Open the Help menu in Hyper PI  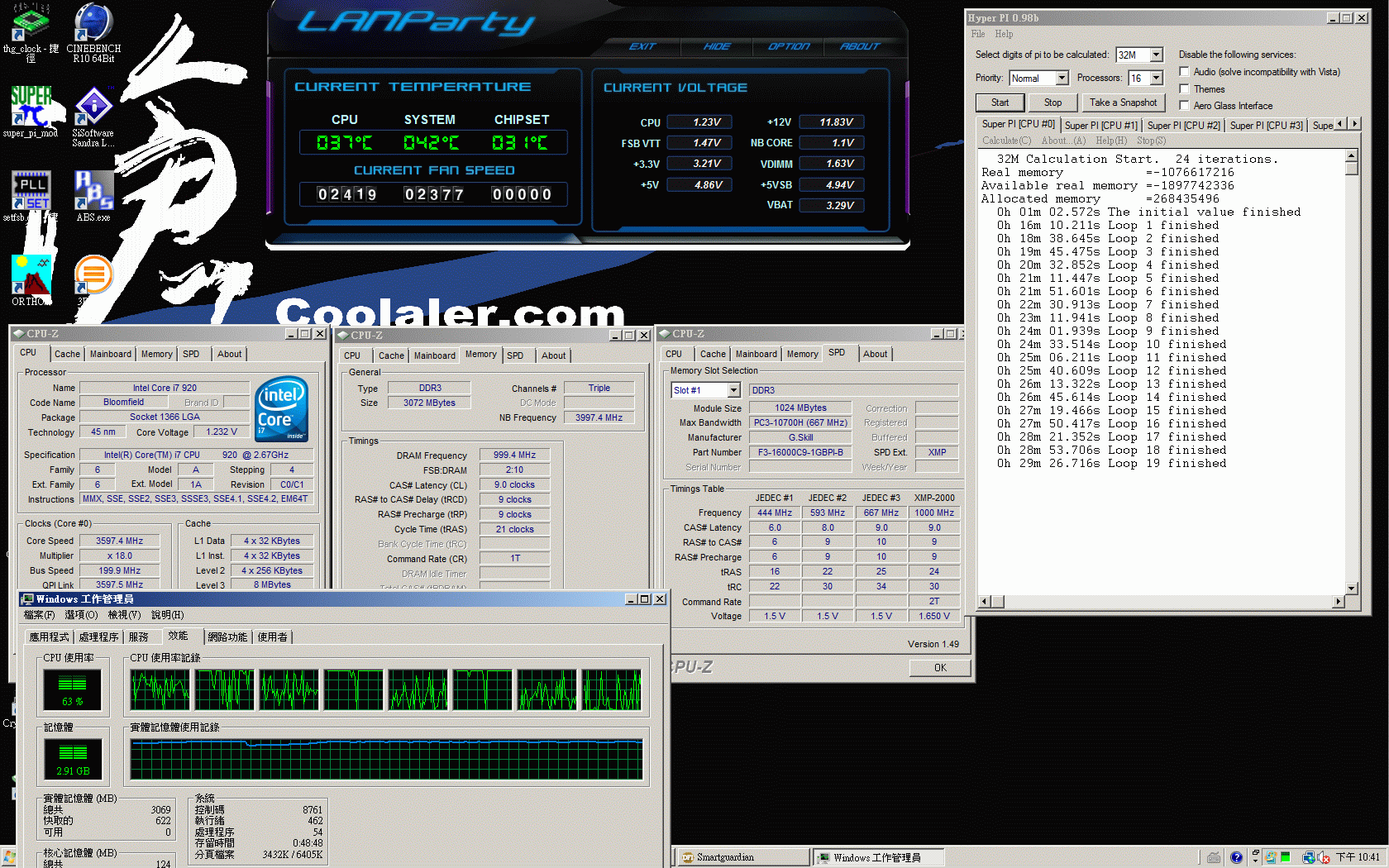pos(1004,34)
